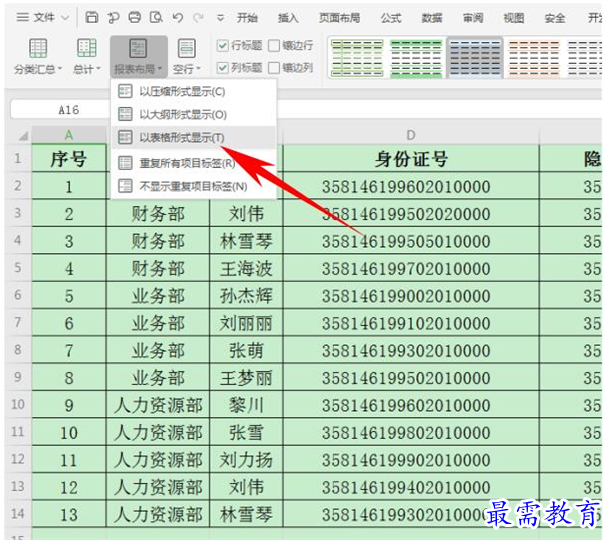608x545 pixels.
Task: Toggle the 列标题 column headers checkbox
Action: (x=222, y=68)
